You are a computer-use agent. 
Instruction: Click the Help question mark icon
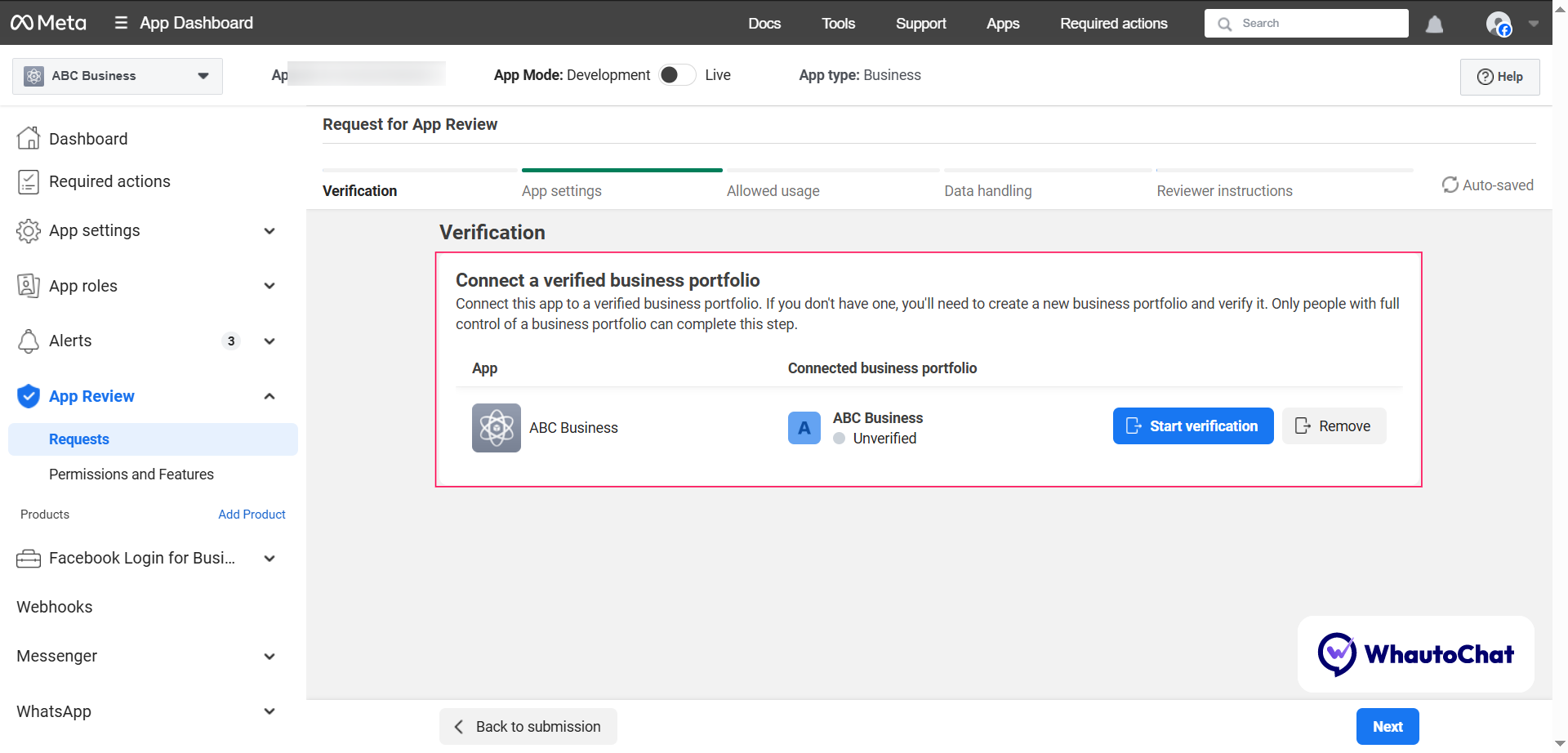click(1486, 76)
